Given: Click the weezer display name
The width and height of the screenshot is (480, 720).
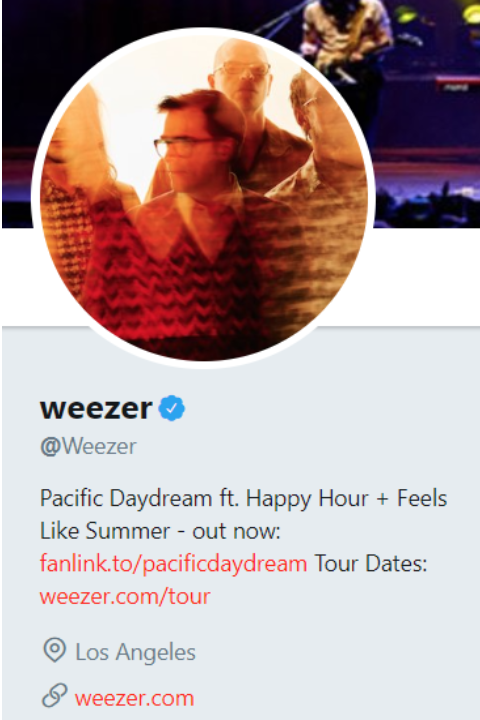Looking at the screenshot, I should (96, 408).
